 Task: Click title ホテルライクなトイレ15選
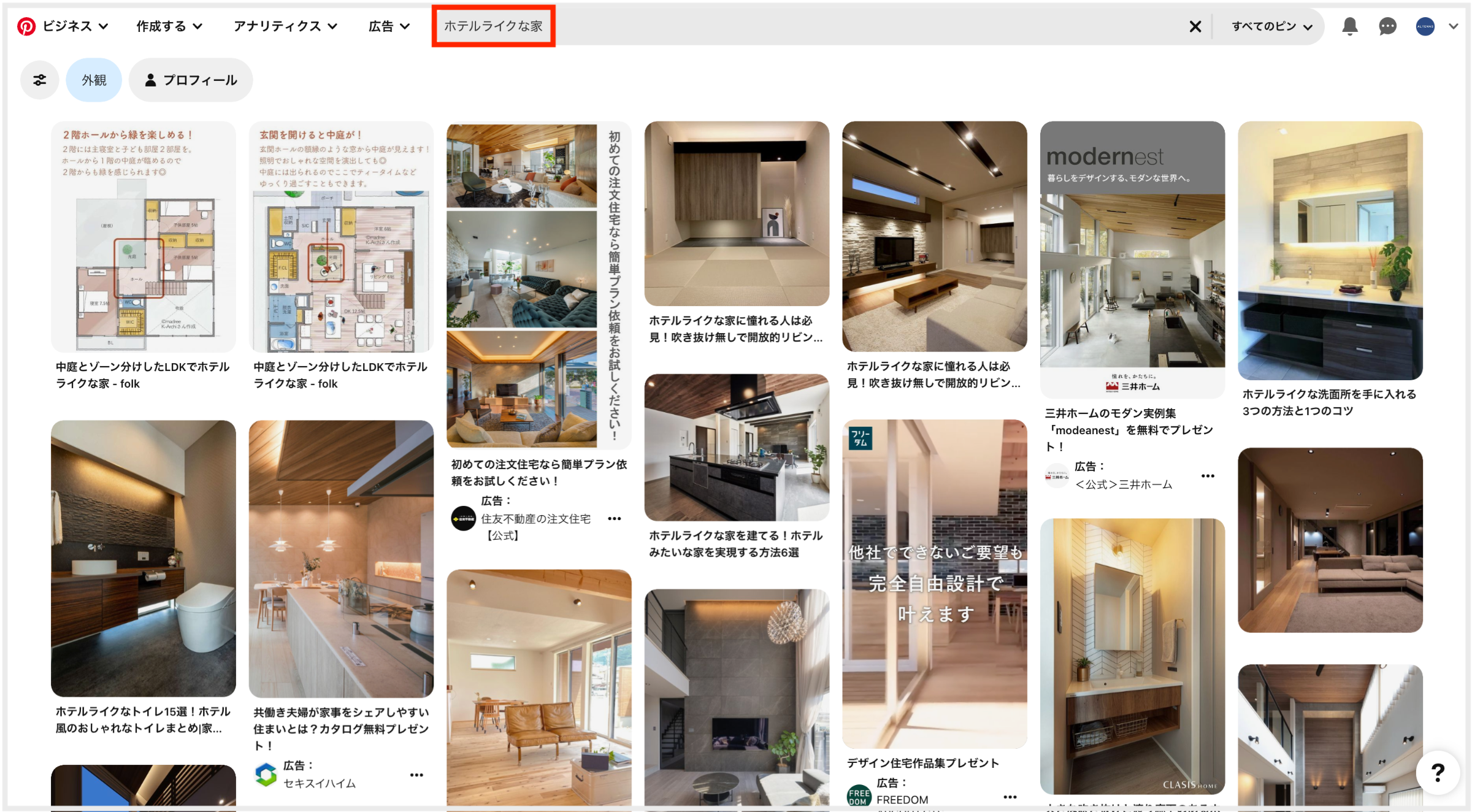click(143, 719)
